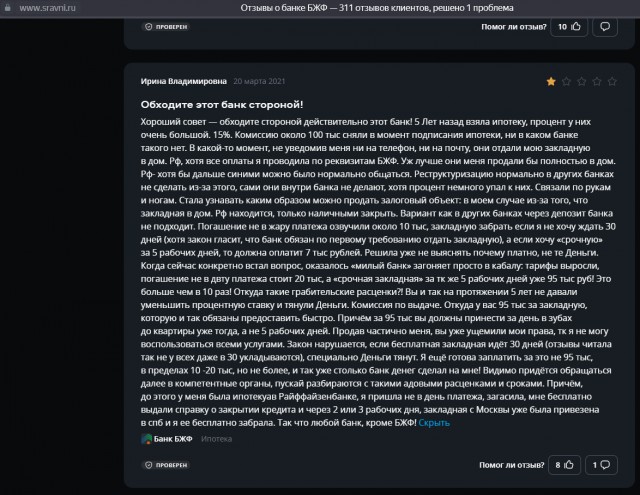640x495 pixels.
Task: Collapse review with Скрыть link
Action: point(434,423)
